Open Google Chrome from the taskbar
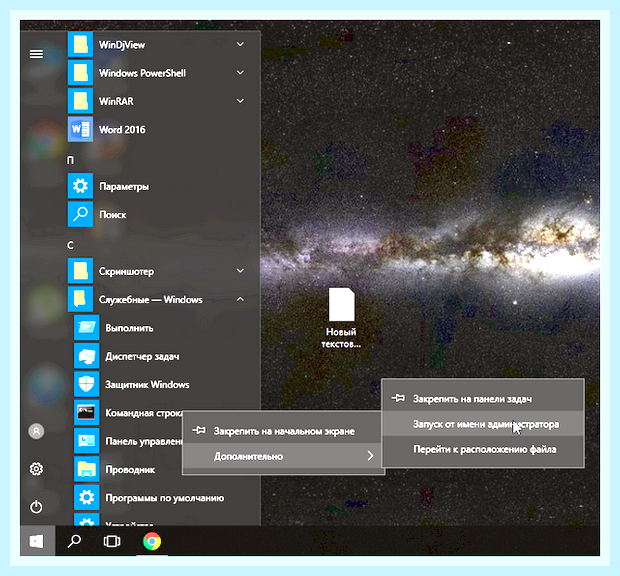This screenshot has height=576, width=620. [x=152, y=541]
